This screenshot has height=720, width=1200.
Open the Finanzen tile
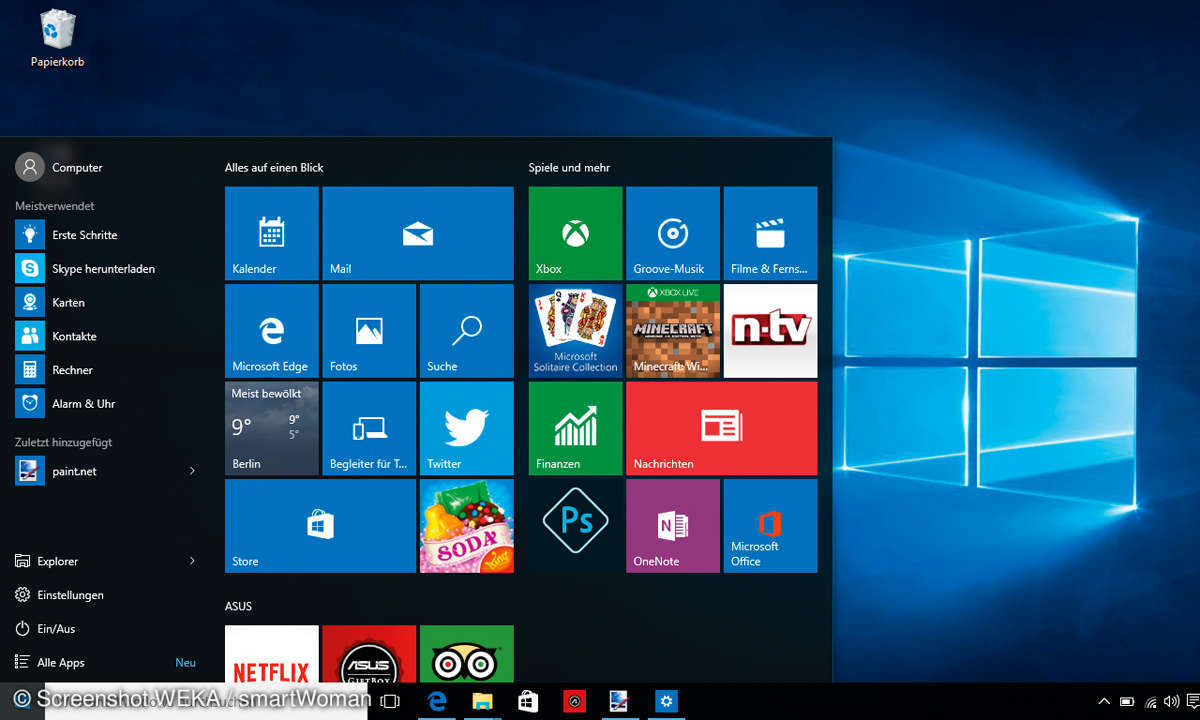point(575,428)
